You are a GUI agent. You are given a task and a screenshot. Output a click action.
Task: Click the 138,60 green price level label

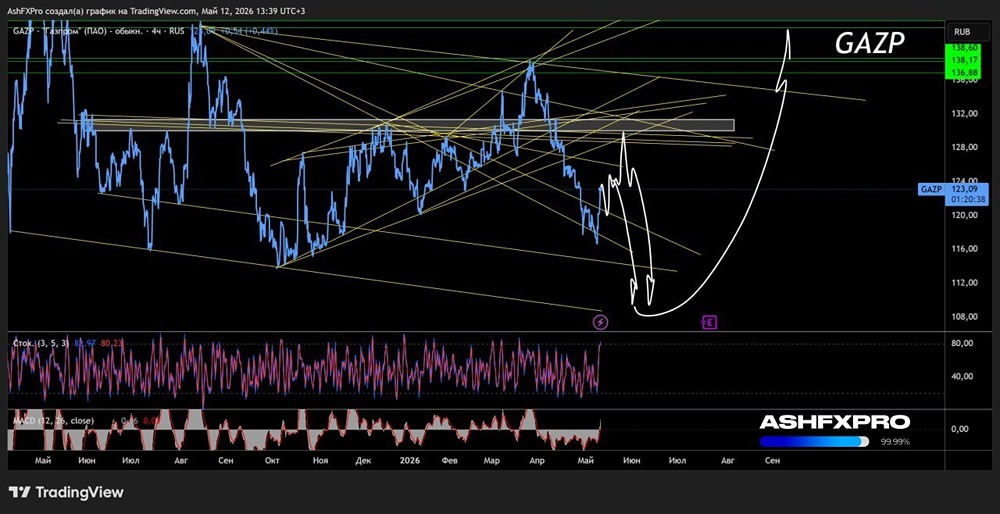point(963,48)
